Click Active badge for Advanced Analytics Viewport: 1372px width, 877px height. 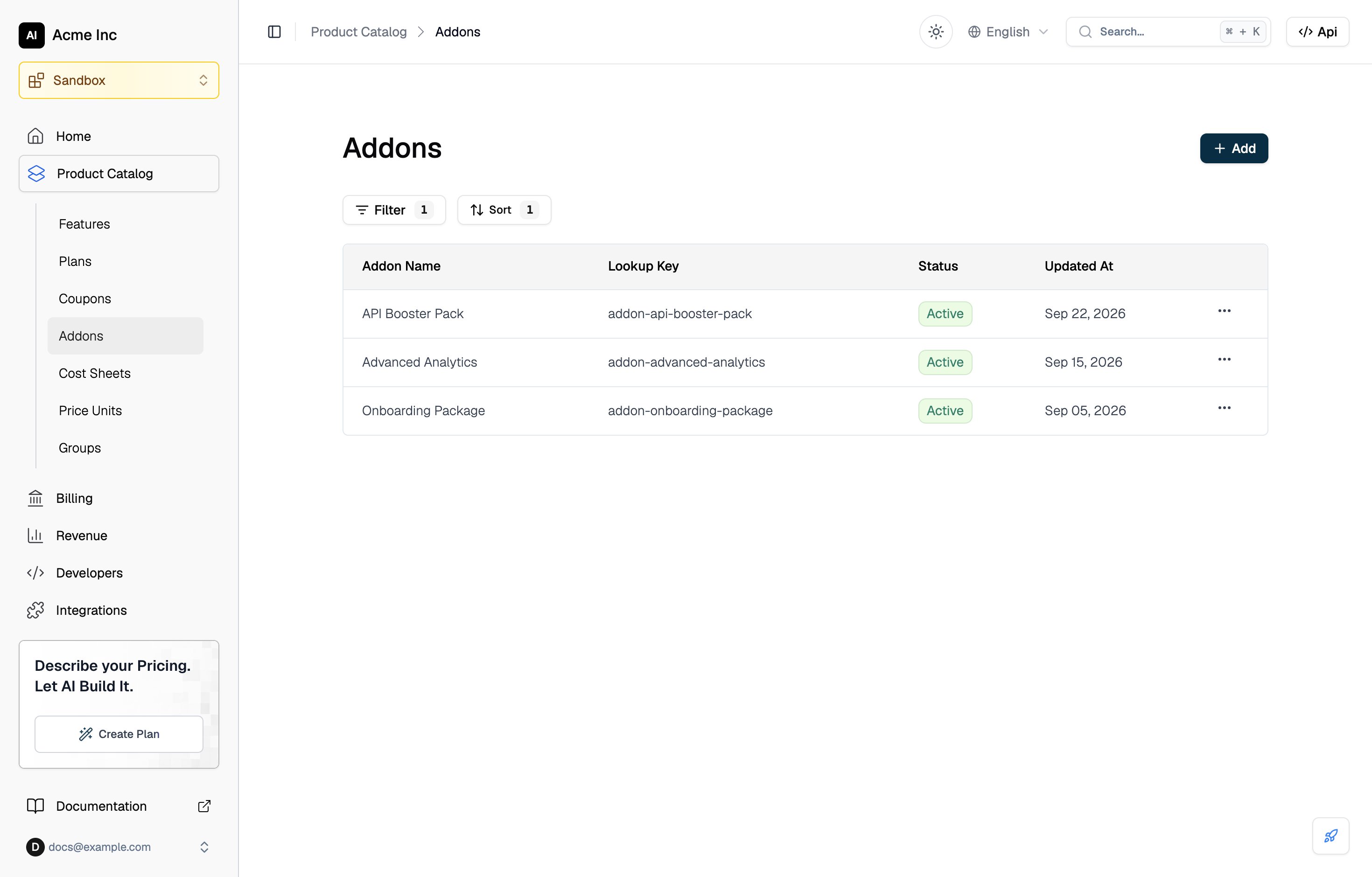pyautogui.click(x=945, y=362)
